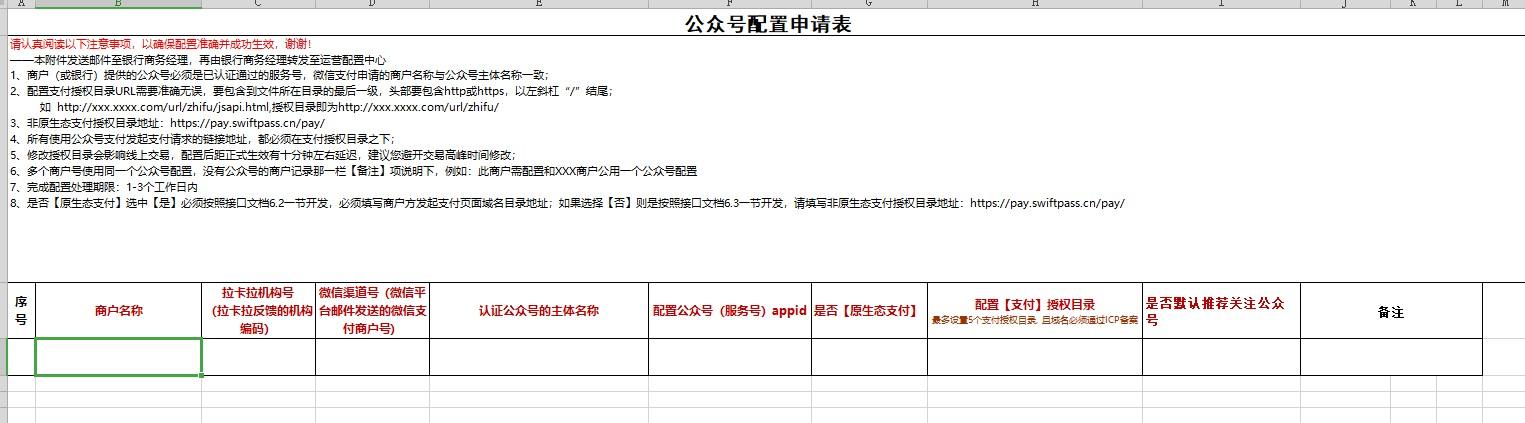Select the 微信渠道号 header cell
The image size is (1525, 423).
point(372,311)
